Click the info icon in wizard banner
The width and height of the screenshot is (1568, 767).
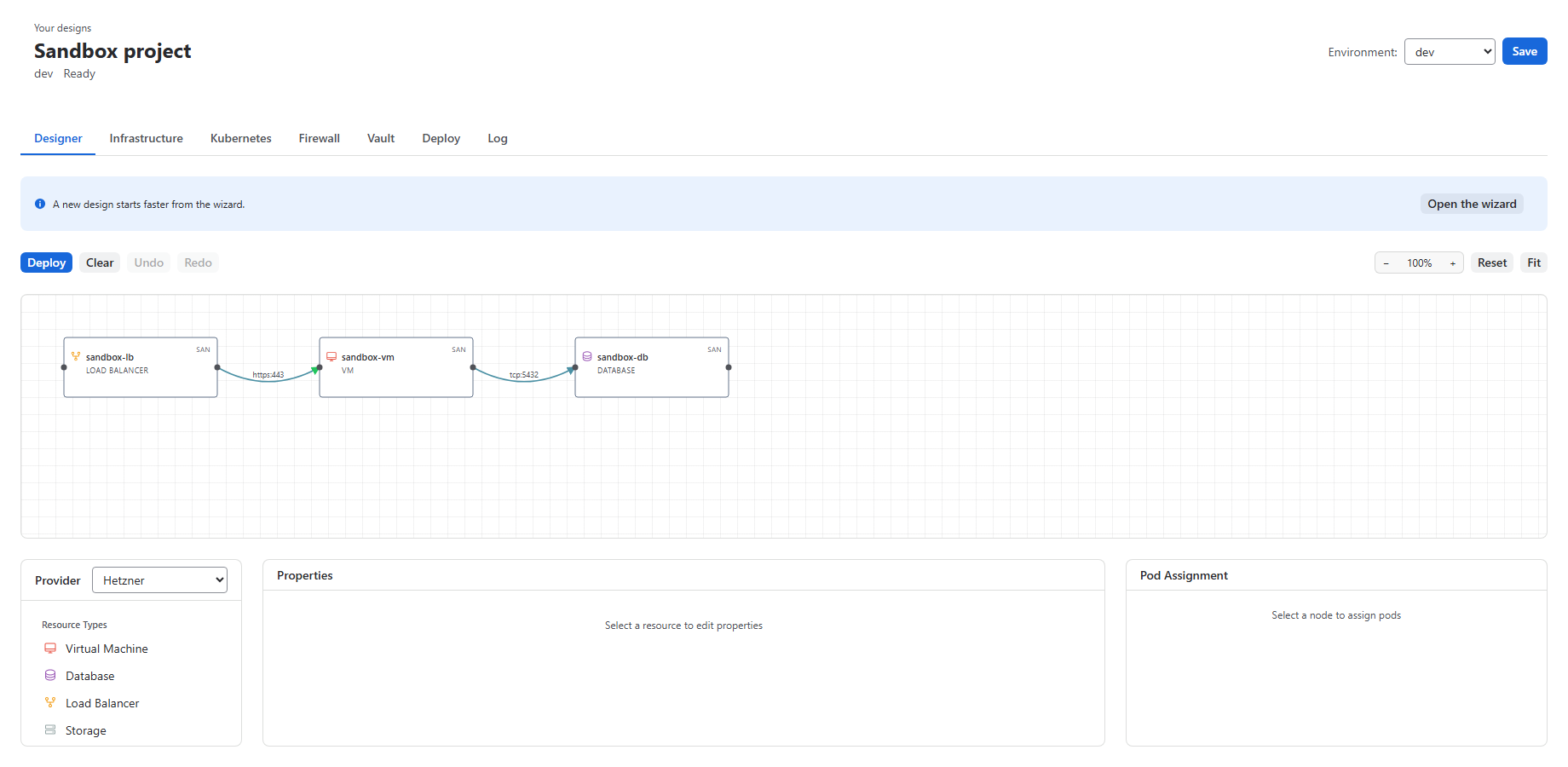coord(40,204)
